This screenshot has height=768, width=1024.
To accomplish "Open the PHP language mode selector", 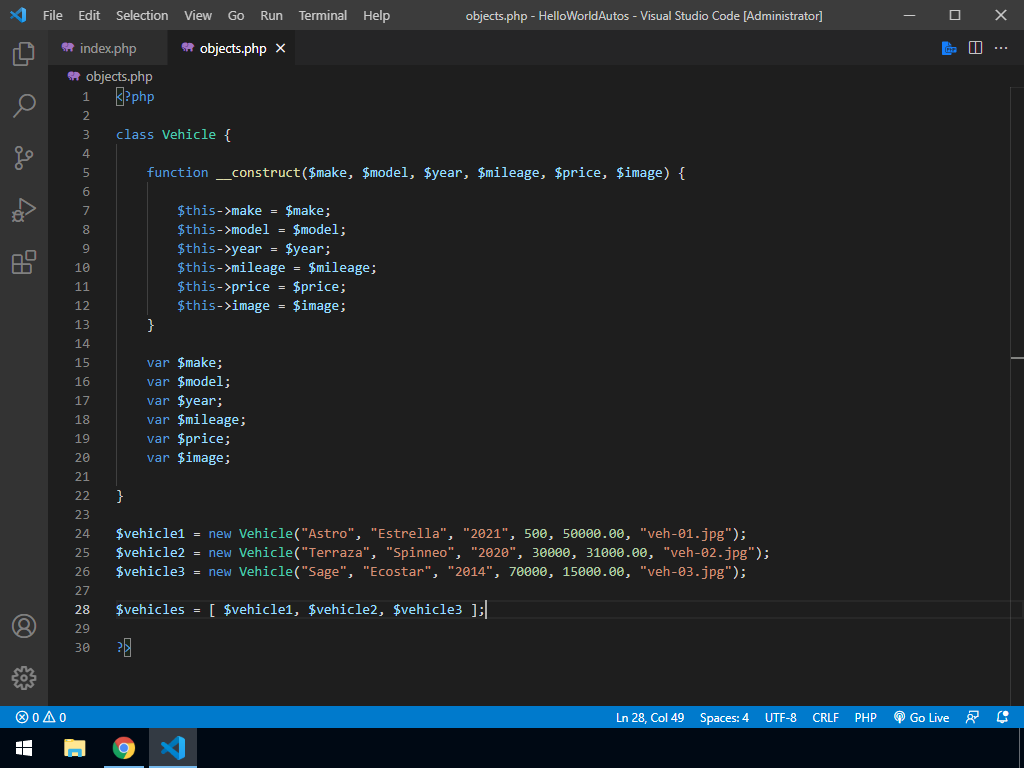I will coord(865,717).
